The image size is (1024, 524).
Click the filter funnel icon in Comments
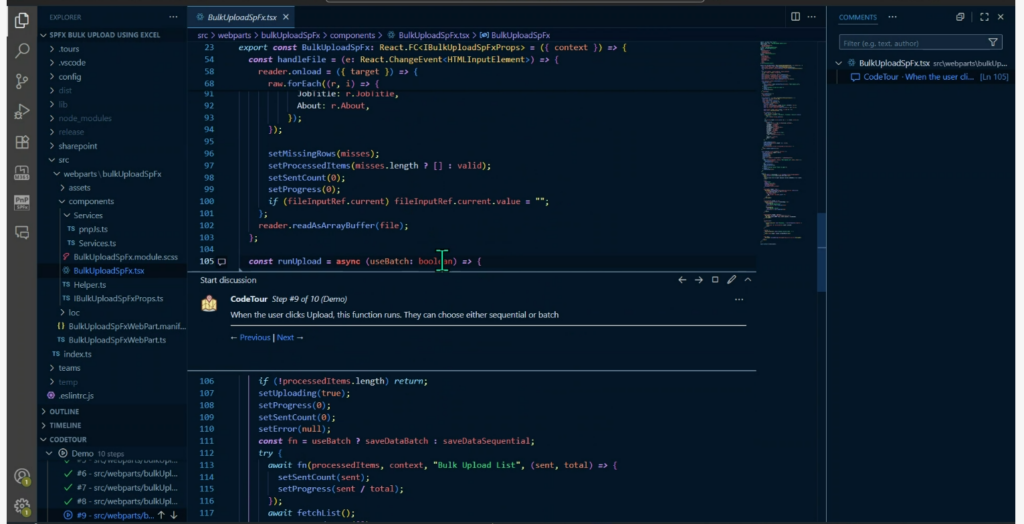(x=993, y=42)
